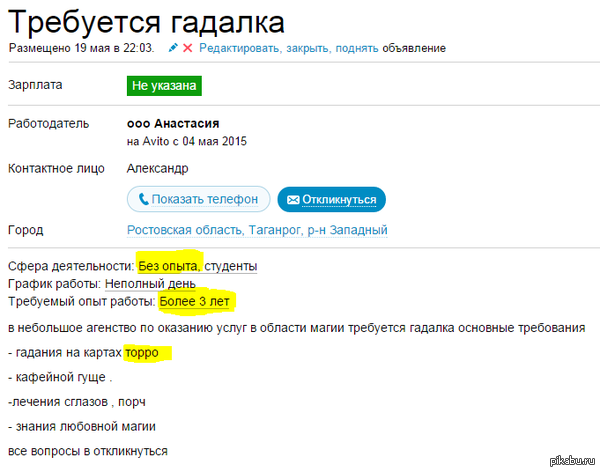Viewport: 600px width, 472px height.
Task: Click the employer name ооо Анастасия
Action: point(173,124)
